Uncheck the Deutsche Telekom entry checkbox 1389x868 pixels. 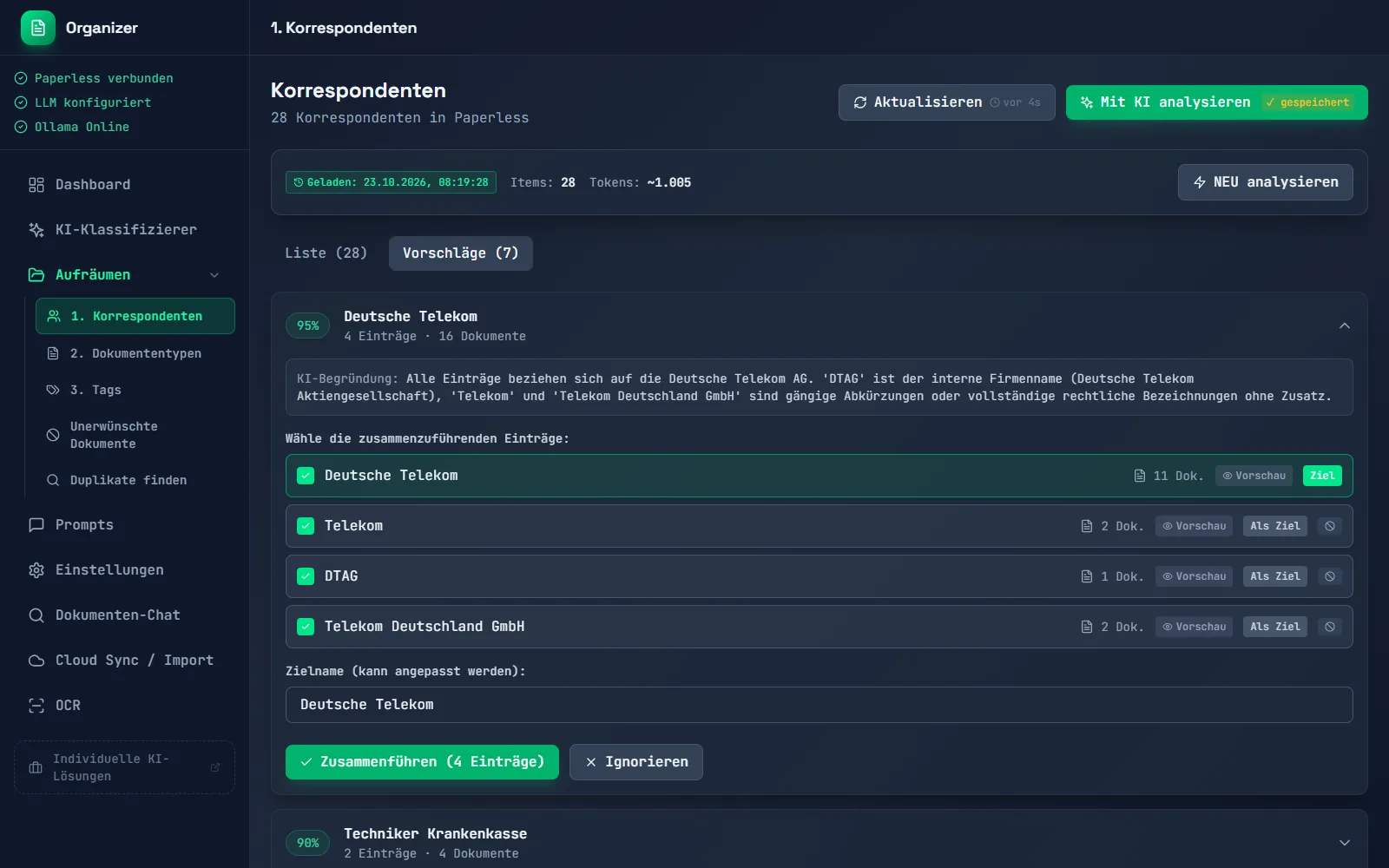tap(306, 476)
